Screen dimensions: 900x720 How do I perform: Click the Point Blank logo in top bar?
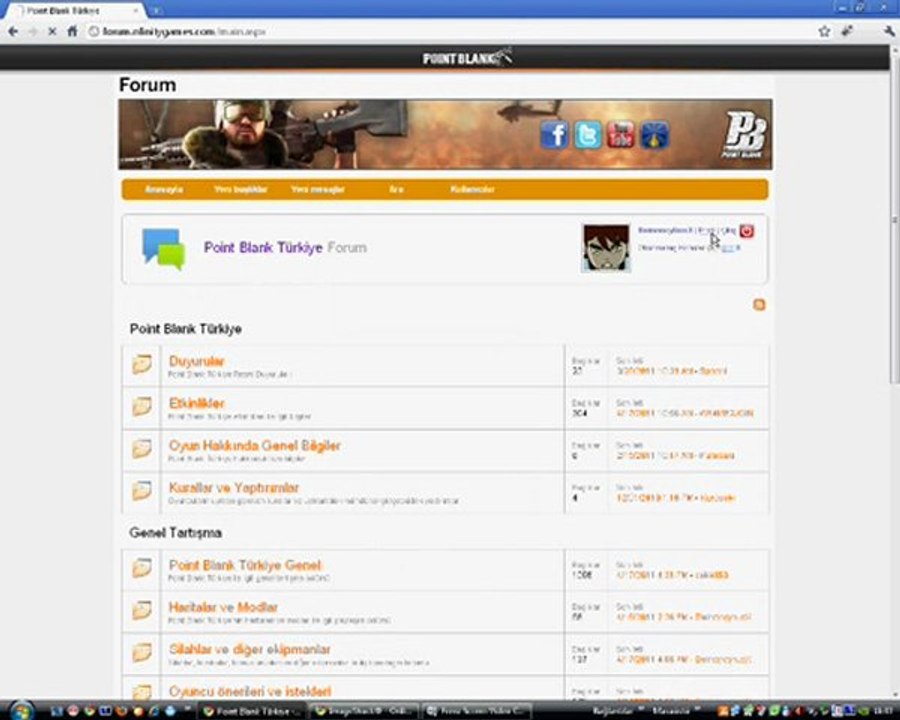[467, 57]
